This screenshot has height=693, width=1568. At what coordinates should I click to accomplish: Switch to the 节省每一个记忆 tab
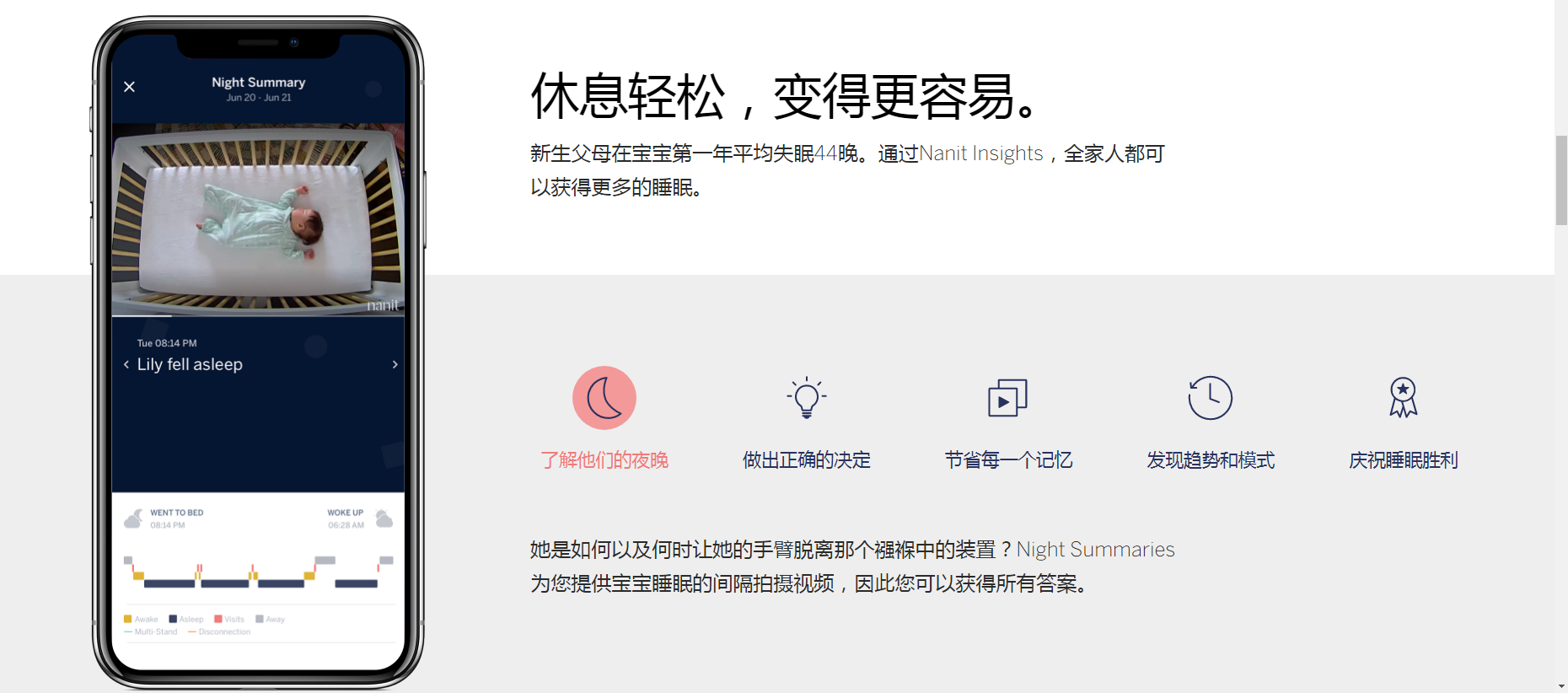point(1008,460)
